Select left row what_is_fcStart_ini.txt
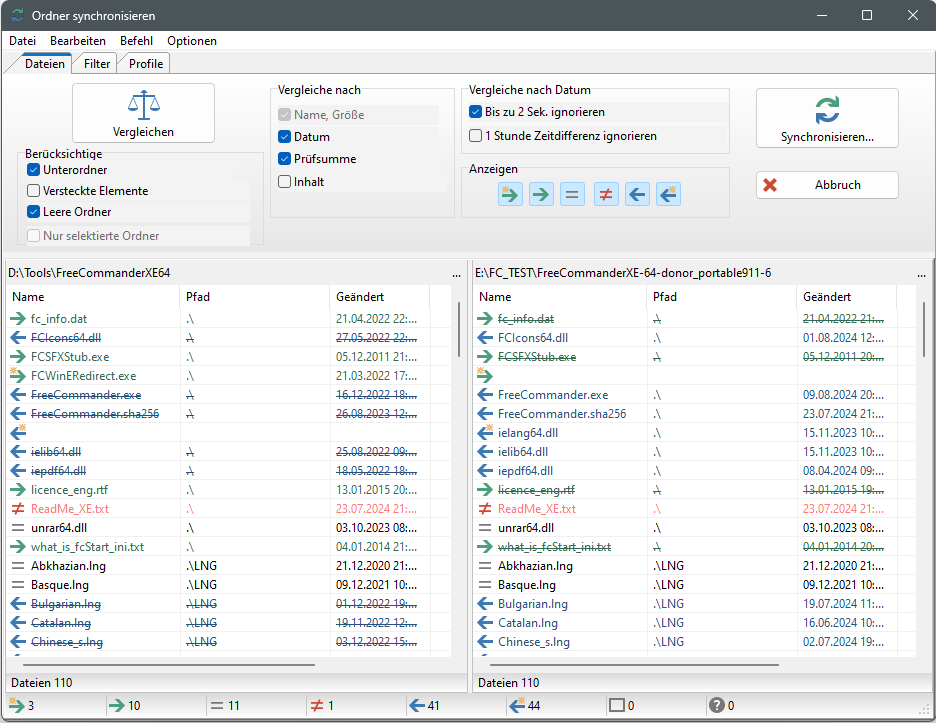This screenshot has width=936, height=723. 229,547
